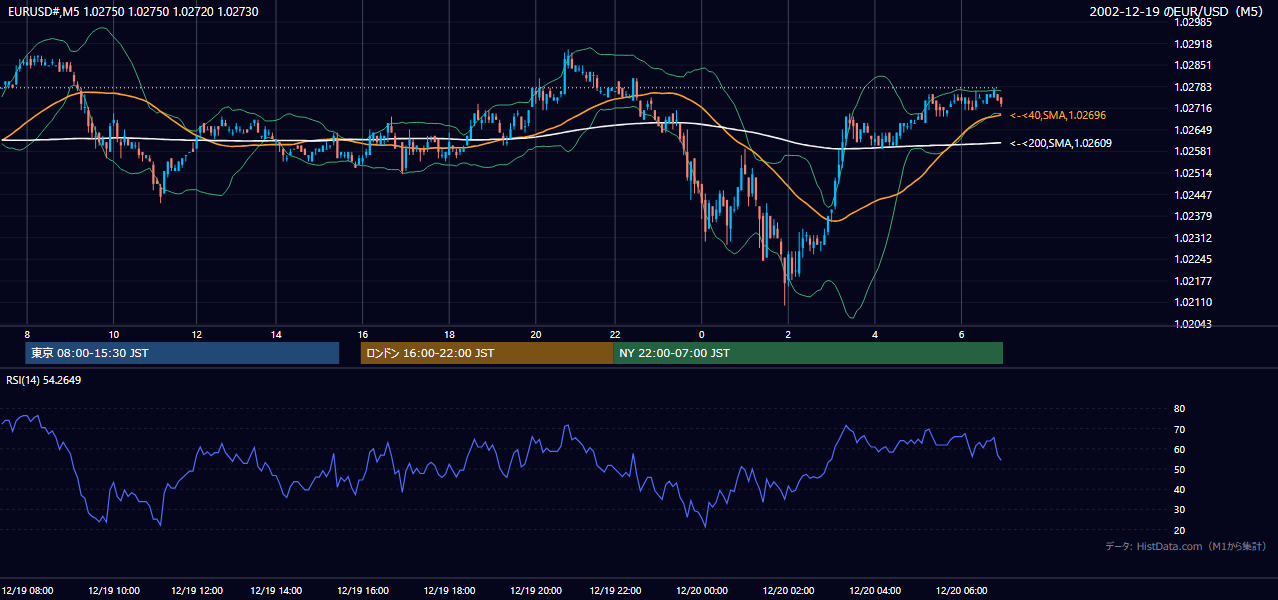Click hour label 16 on price chart axis
1278x600 pixels.
coord(363,334)
